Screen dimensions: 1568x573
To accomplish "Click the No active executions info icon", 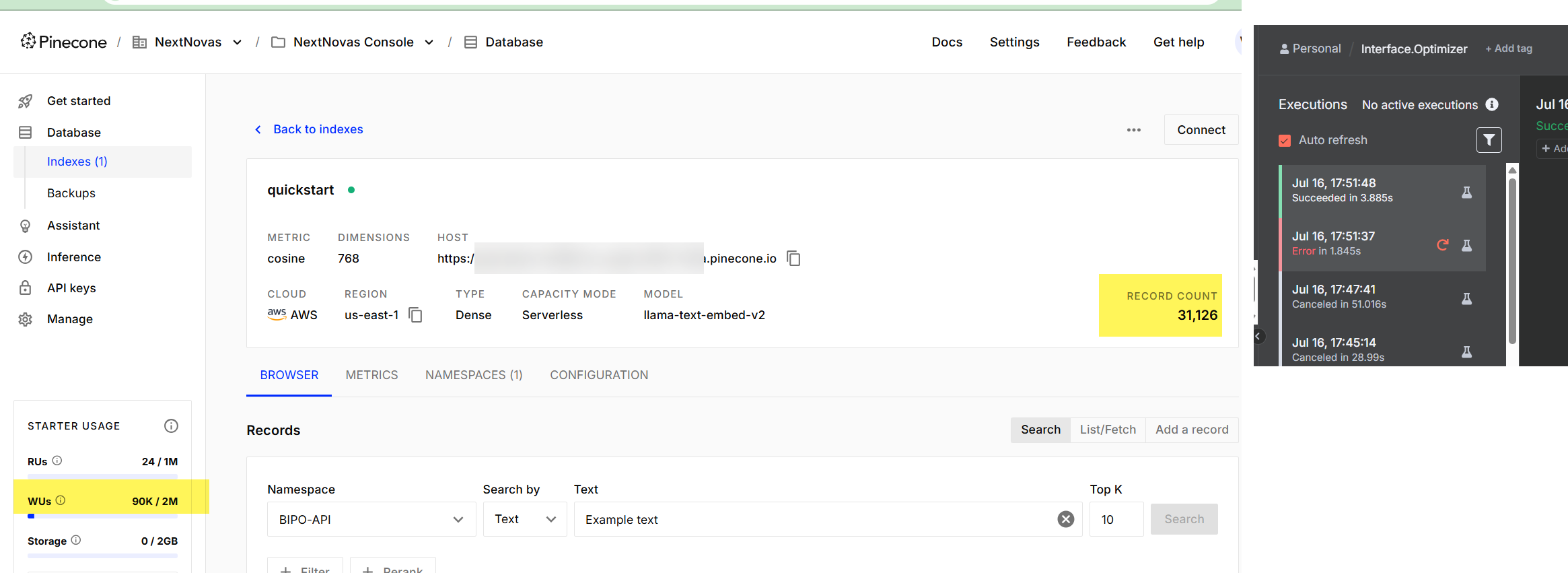I will [1492, 104].
